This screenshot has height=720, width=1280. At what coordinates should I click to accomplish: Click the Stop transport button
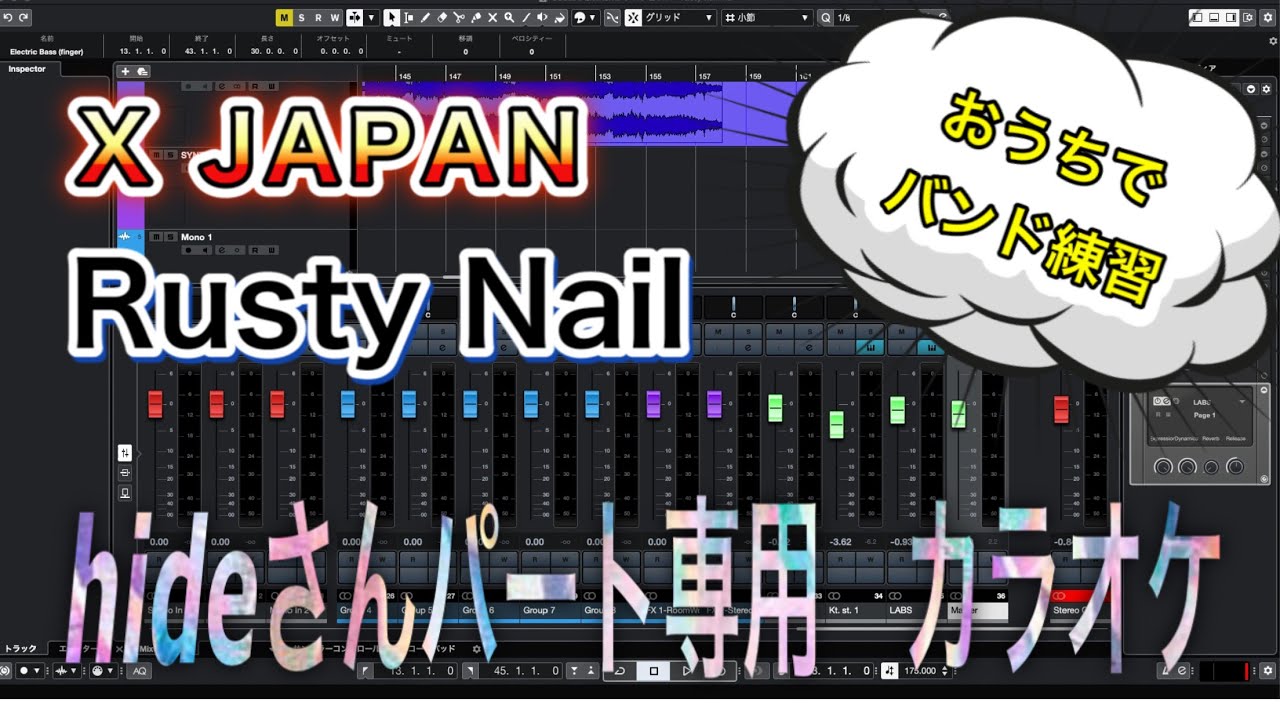(653, 671)
